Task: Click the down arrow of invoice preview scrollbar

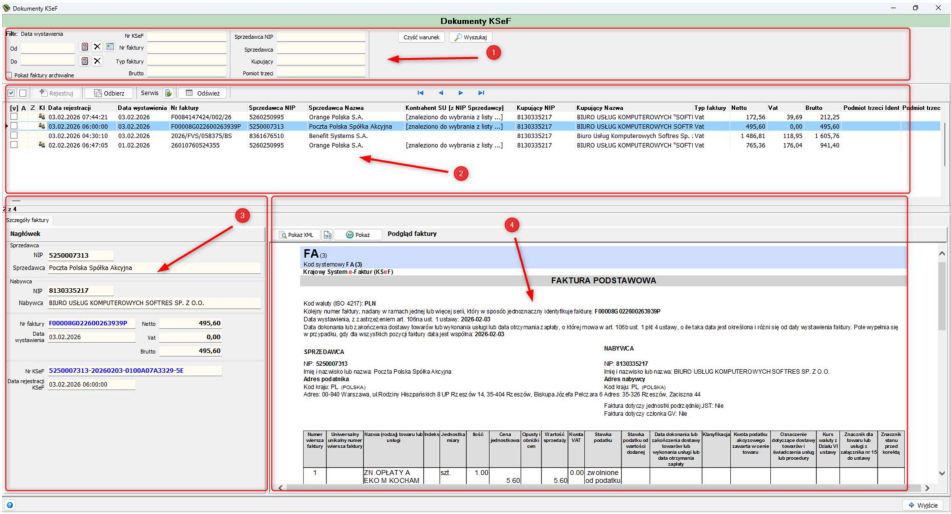Action: (x=942, y=473)
